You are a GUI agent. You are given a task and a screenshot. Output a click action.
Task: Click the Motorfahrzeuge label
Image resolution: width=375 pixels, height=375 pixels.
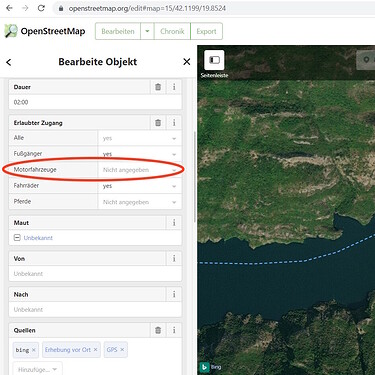pyautogui.click(x=35, y=170)
